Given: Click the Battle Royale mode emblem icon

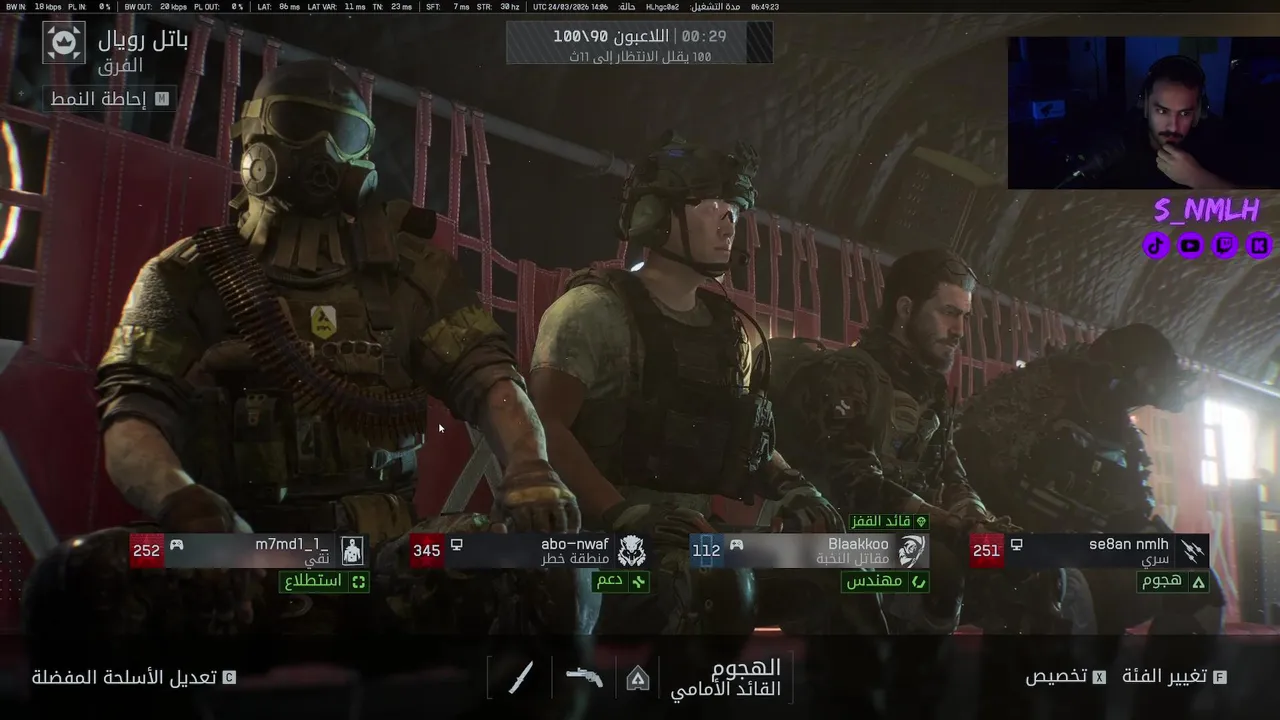Looking at the screenshot, I should [x=64, y=43].
